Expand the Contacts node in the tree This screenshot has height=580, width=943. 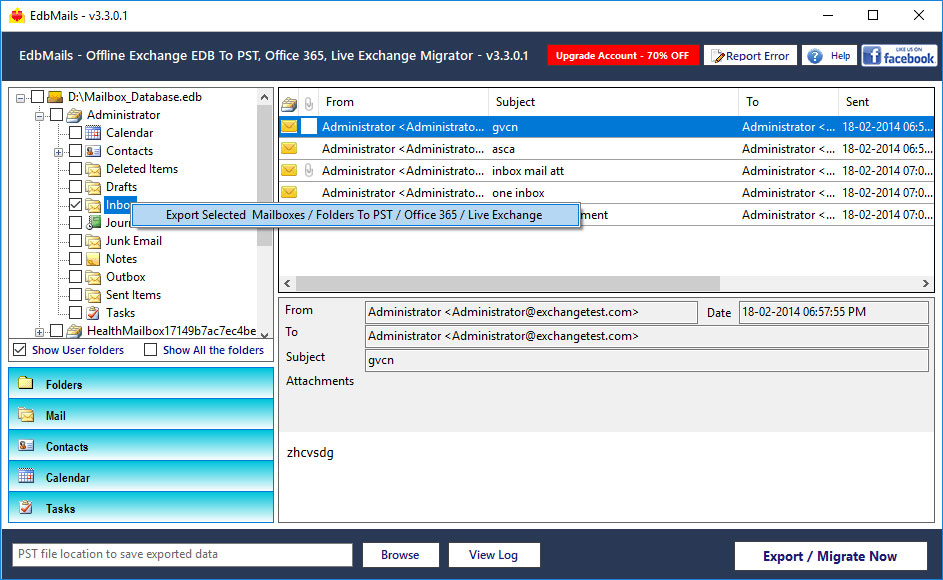coord(58,150)
